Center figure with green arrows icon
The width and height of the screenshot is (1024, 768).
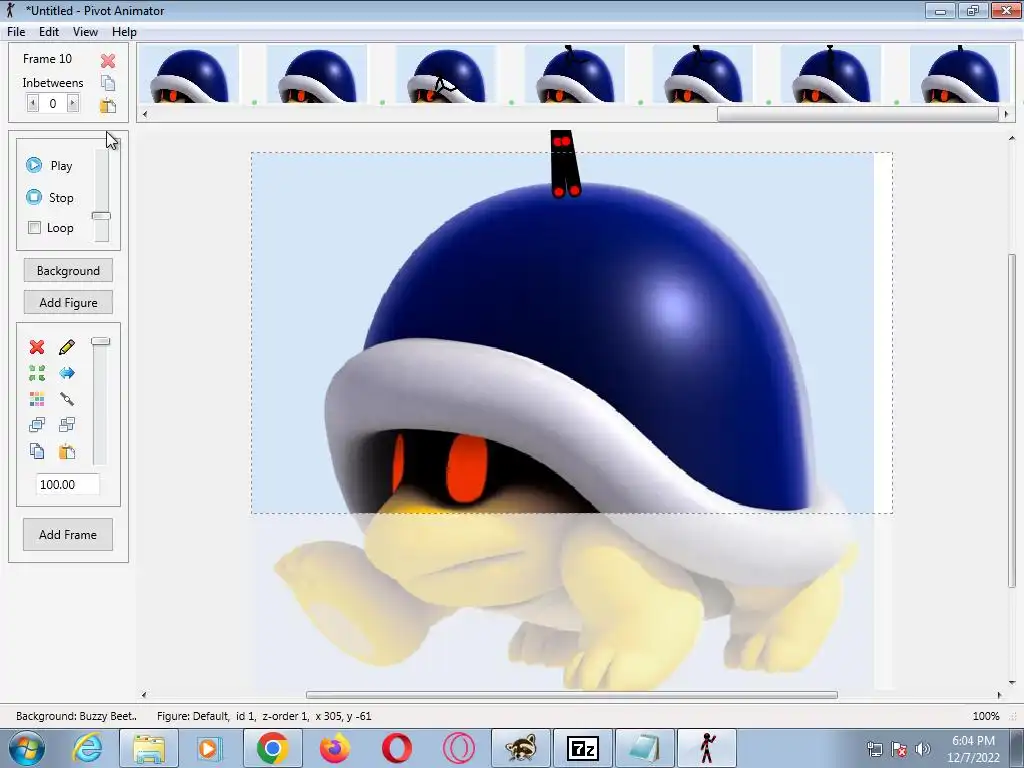pos(37,373)
